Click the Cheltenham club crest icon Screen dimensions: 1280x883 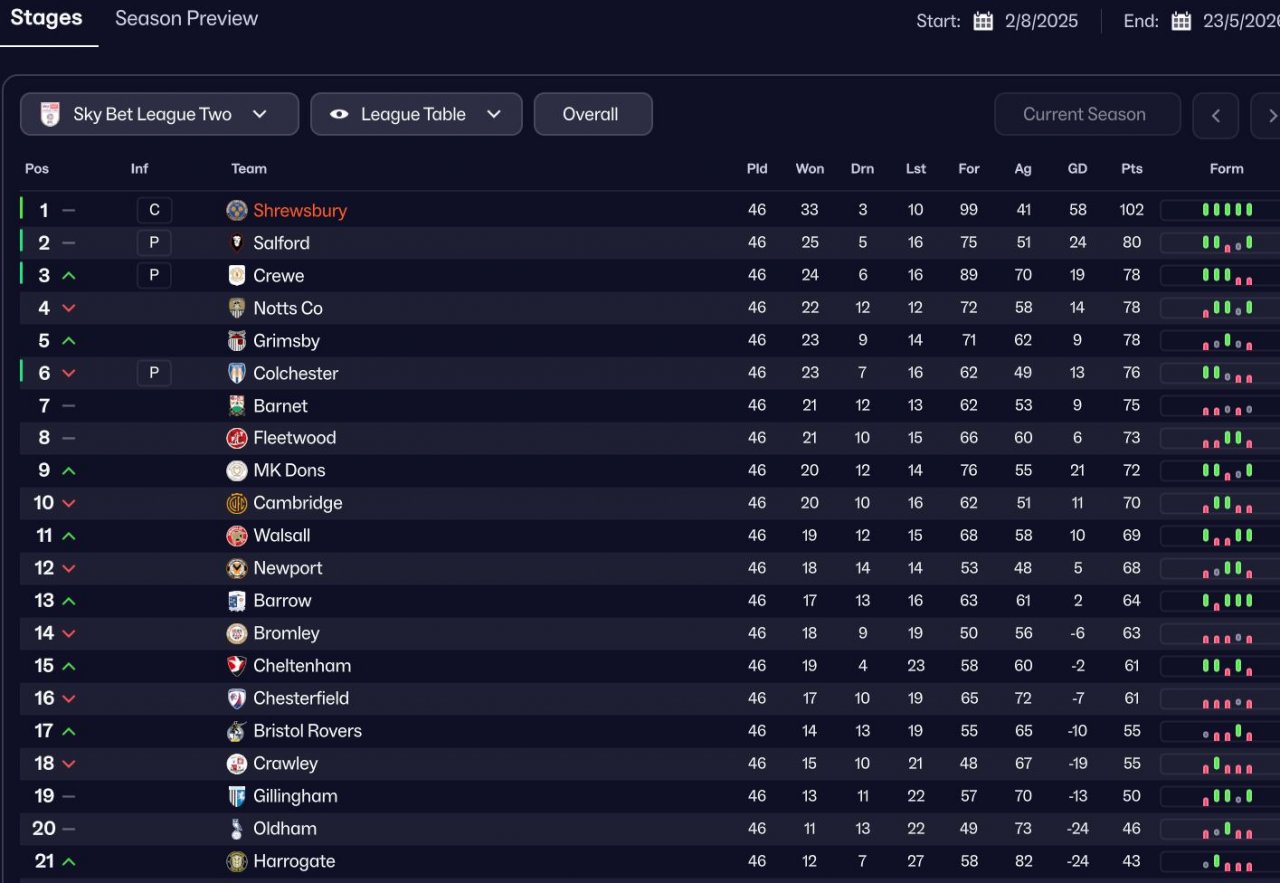(237, 666)
